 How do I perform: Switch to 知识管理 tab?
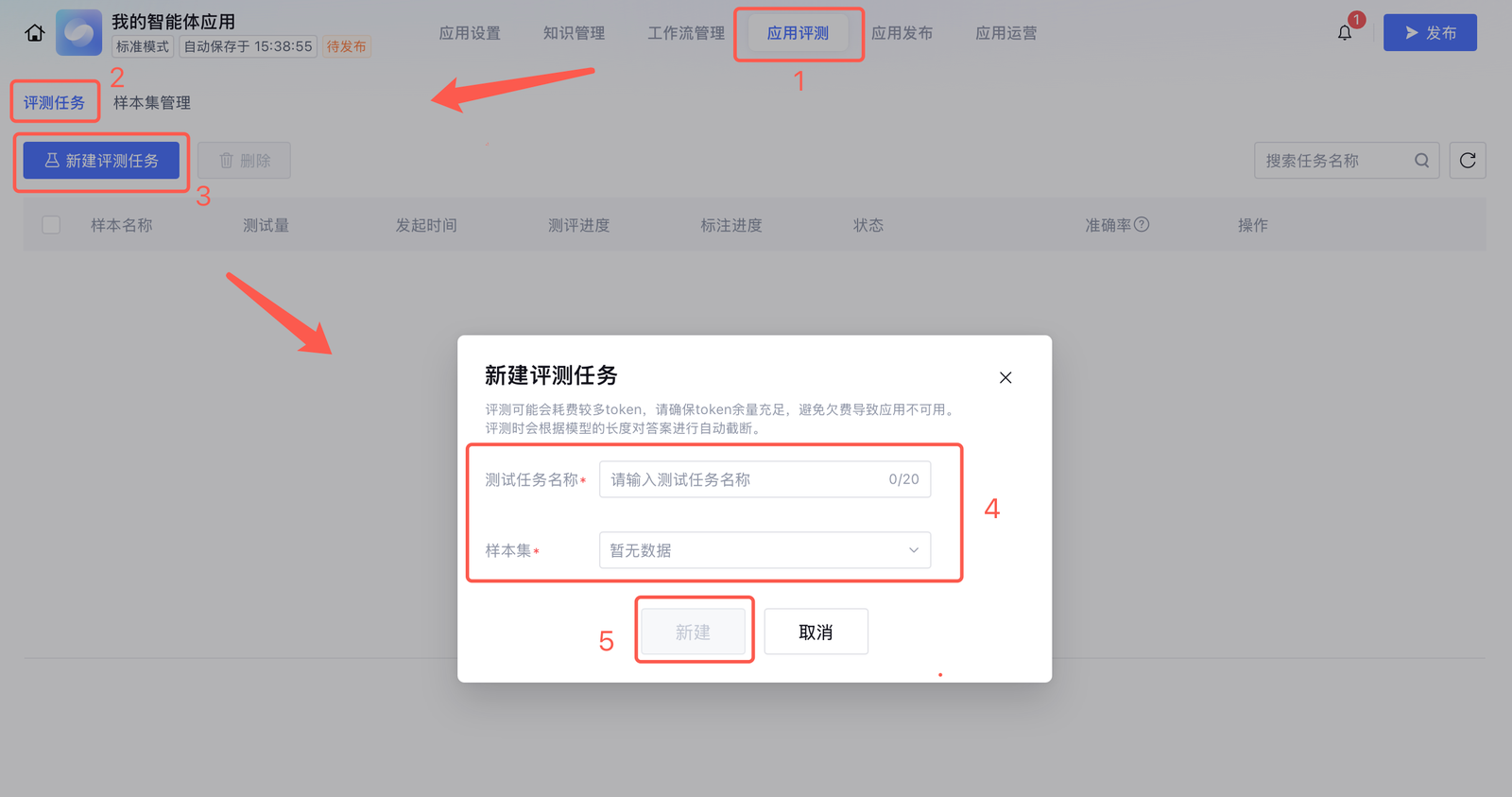pyautogui.click(x=574, y=33)
